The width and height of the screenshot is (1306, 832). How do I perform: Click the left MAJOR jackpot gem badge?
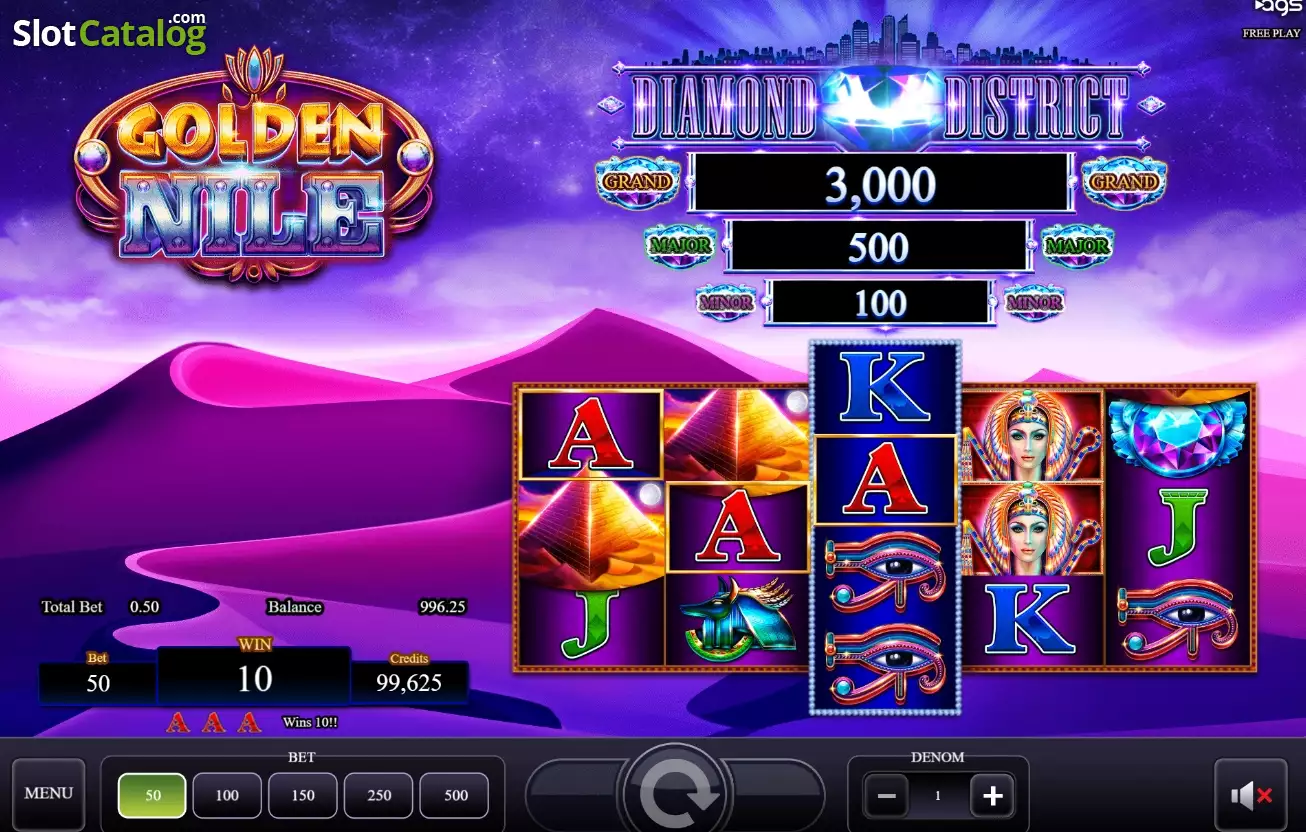[679, 246]
